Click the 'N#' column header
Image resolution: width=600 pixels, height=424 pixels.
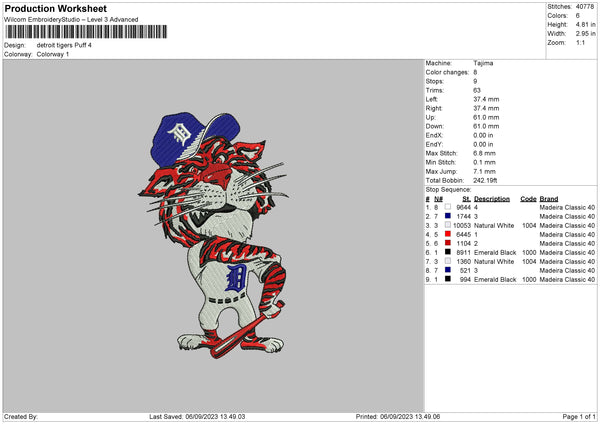tap(438, 199)
